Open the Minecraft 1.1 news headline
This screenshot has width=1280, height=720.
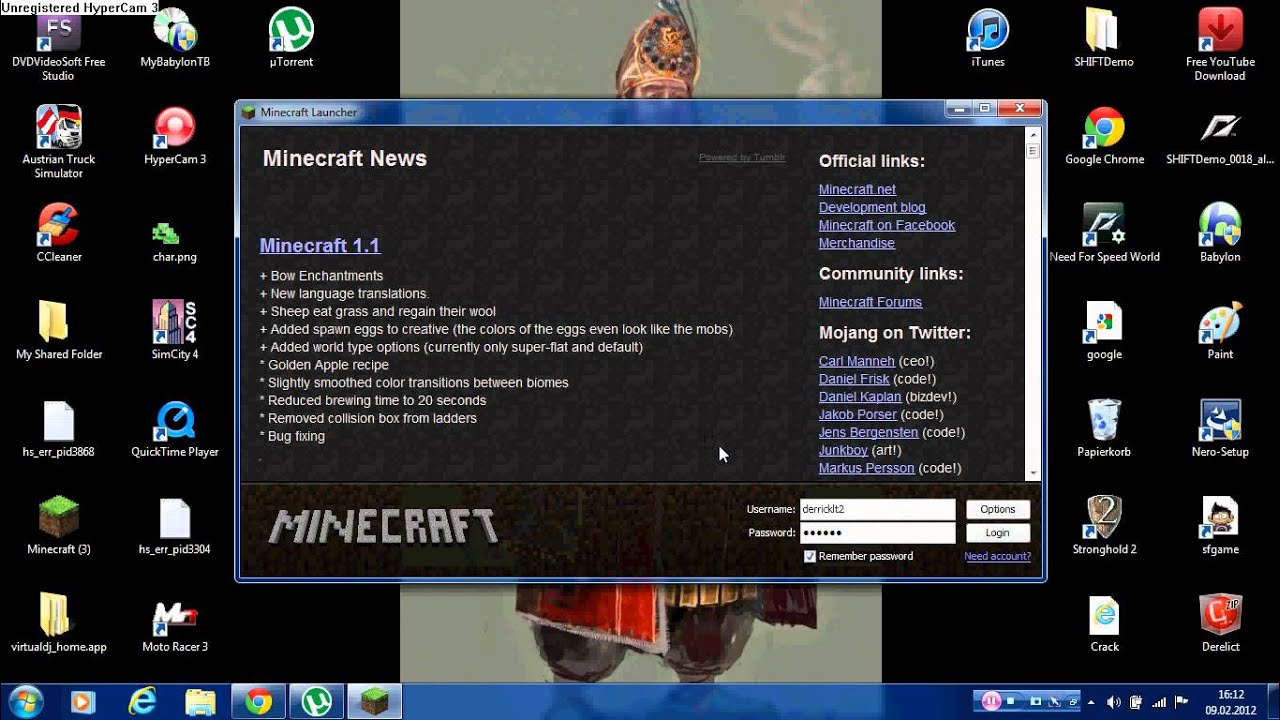coord(319,245)
